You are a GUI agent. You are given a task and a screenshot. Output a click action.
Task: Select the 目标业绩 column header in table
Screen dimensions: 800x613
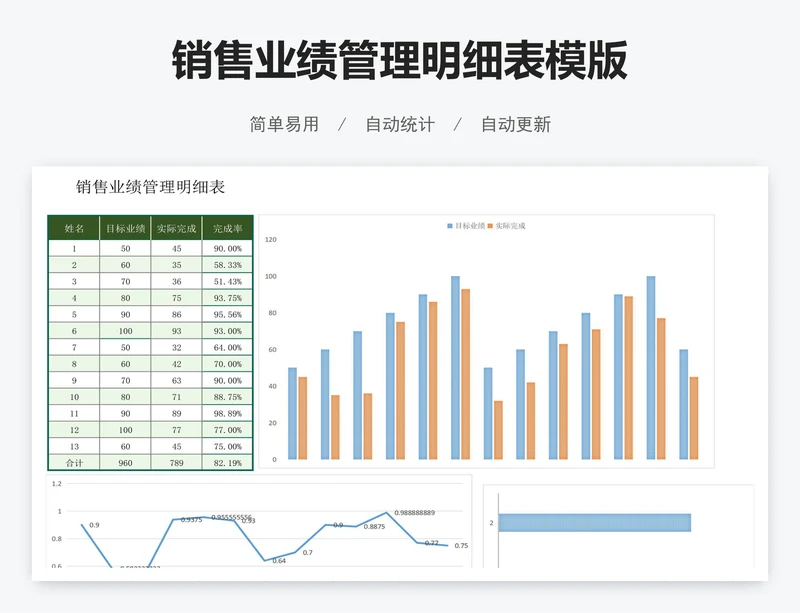pyautogui.click(x=126, y=228)
